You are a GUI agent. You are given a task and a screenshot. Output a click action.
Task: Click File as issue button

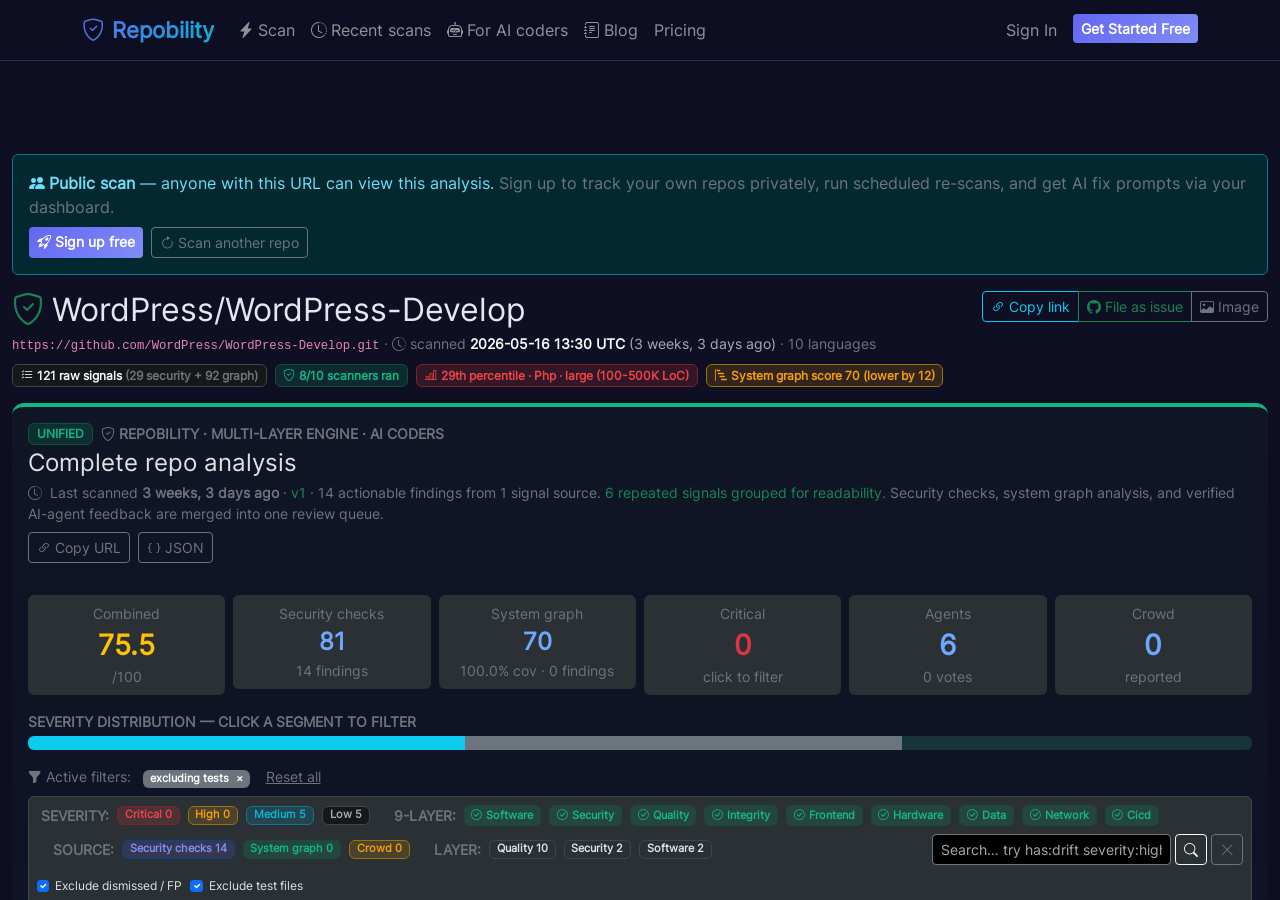1135,307
